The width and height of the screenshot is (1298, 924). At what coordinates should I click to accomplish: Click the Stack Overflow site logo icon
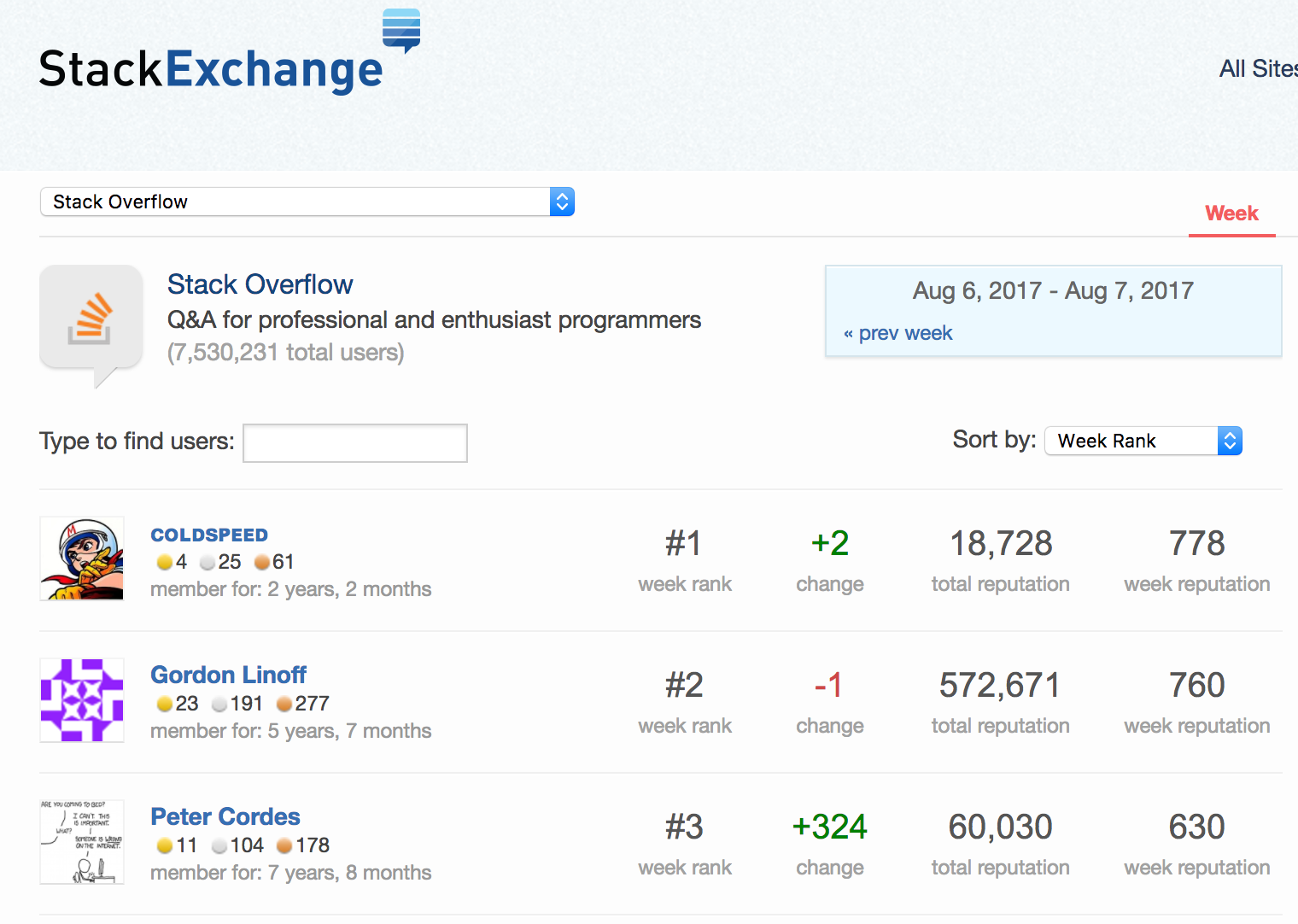point(91,319)
